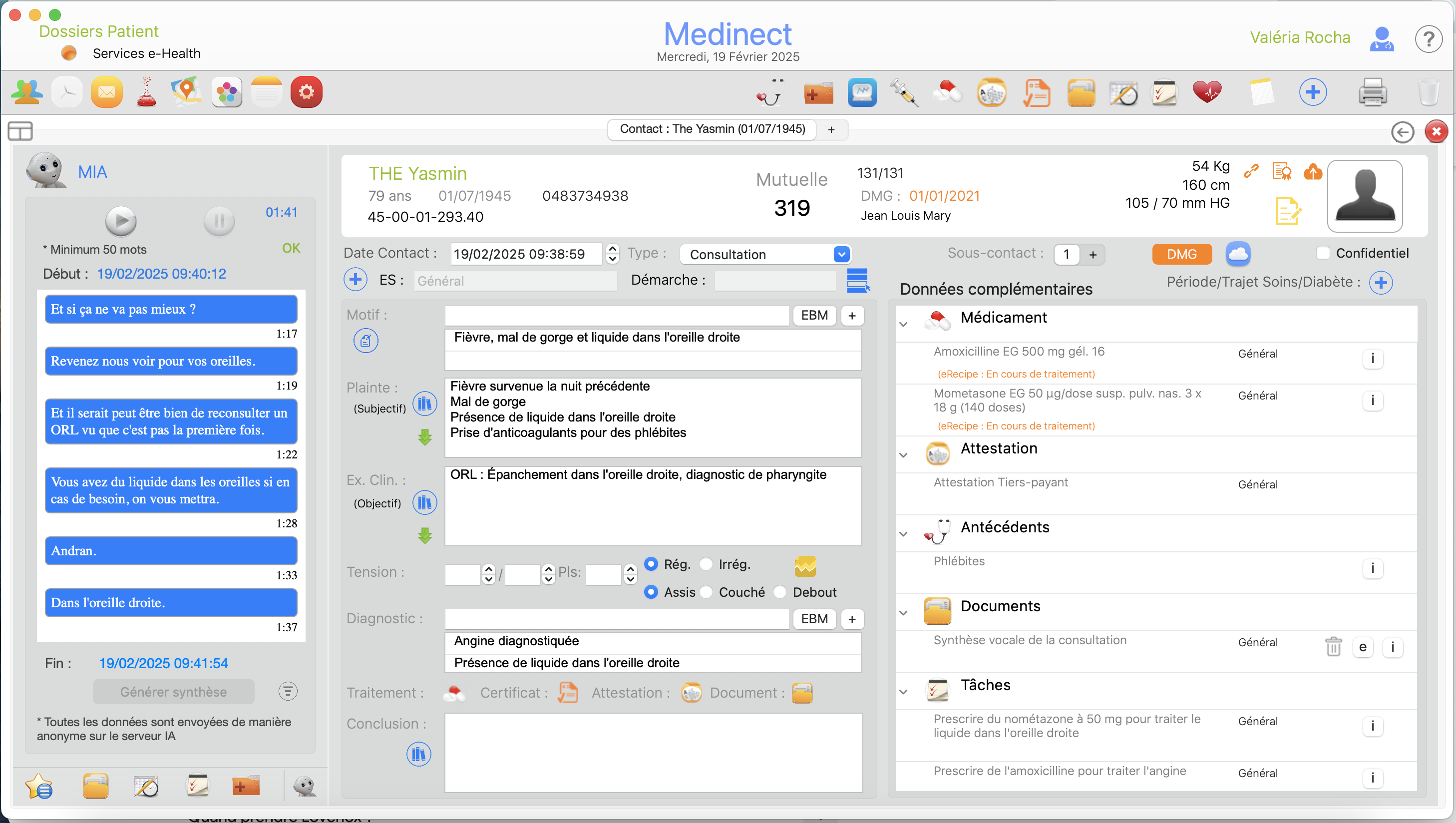Open the Dossiers Patient menu
Viewport: 1456px width, 823px height.
coord(98,31)
